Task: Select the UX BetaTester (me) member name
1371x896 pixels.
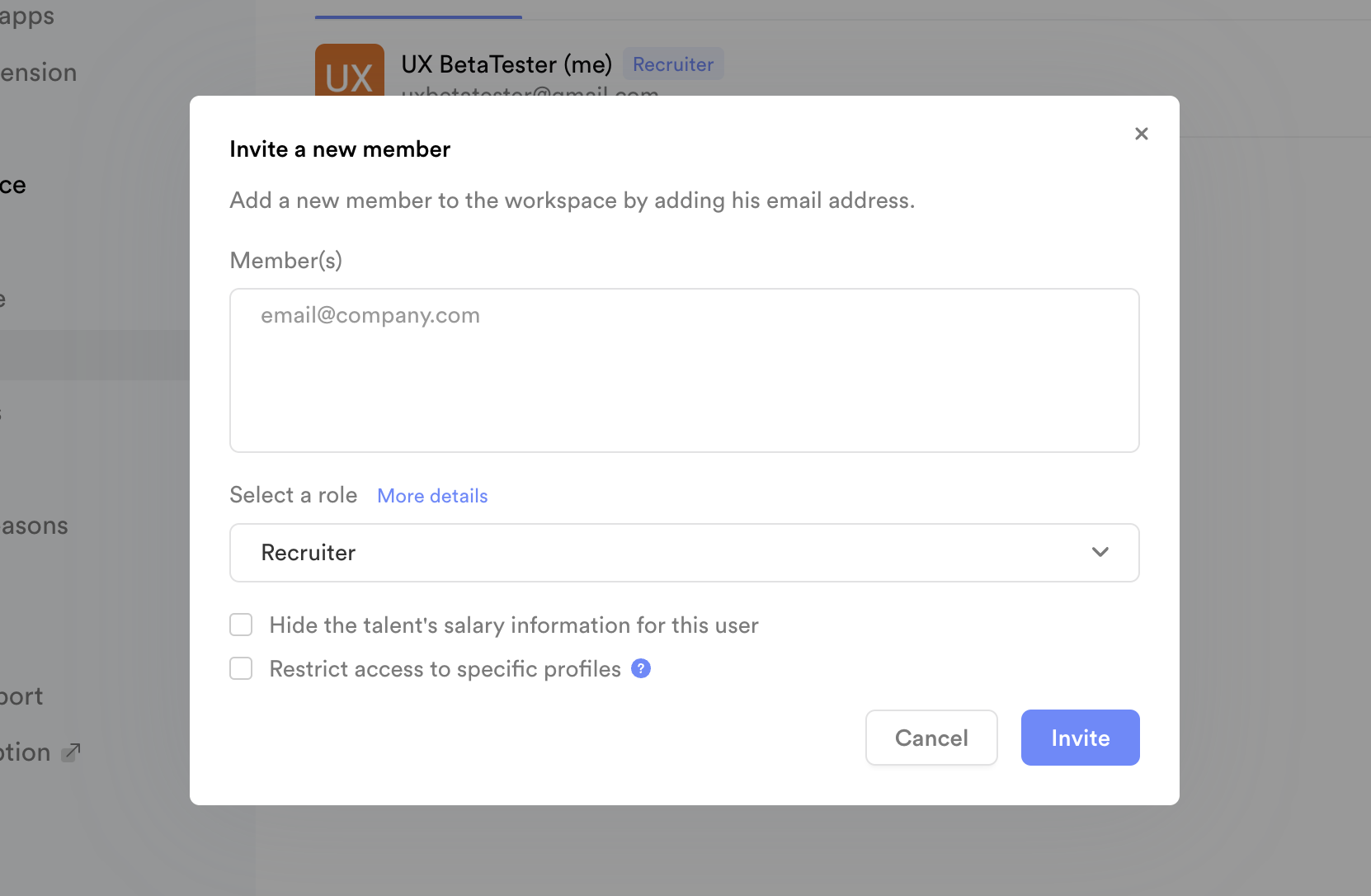Action: 506,64
